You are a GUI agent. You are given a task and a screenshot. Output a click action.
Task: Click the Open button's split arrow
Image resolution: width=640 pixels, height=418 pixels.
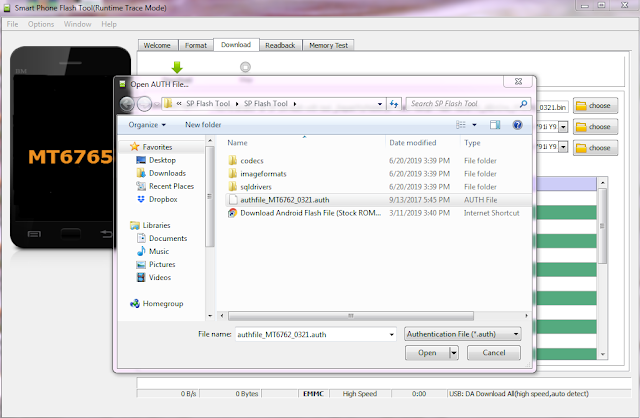click(454, 353)
